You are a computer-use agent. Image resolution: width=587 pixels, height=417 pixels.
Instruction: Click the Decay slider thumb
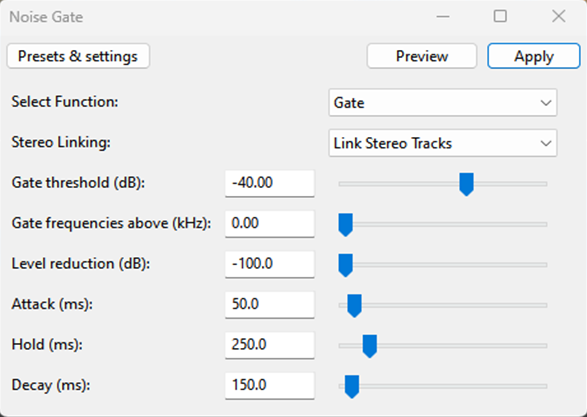tap(352, 386)
